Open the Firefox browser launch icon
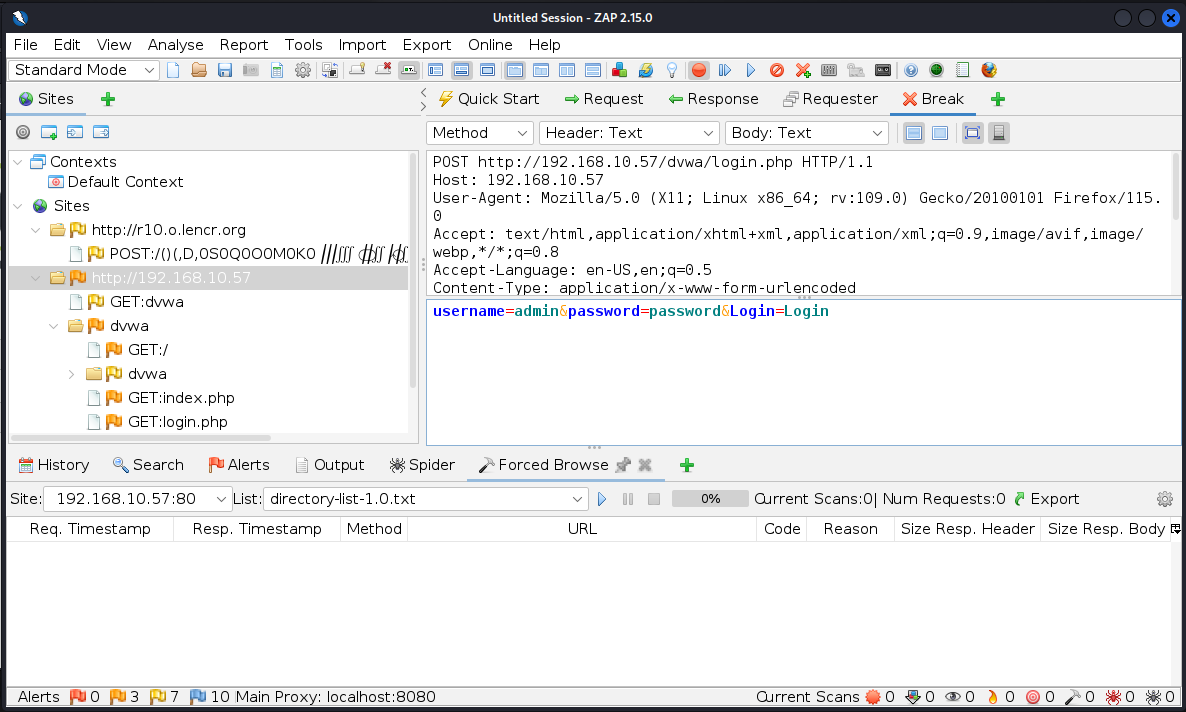The image size is (1186, 712). 989,70
